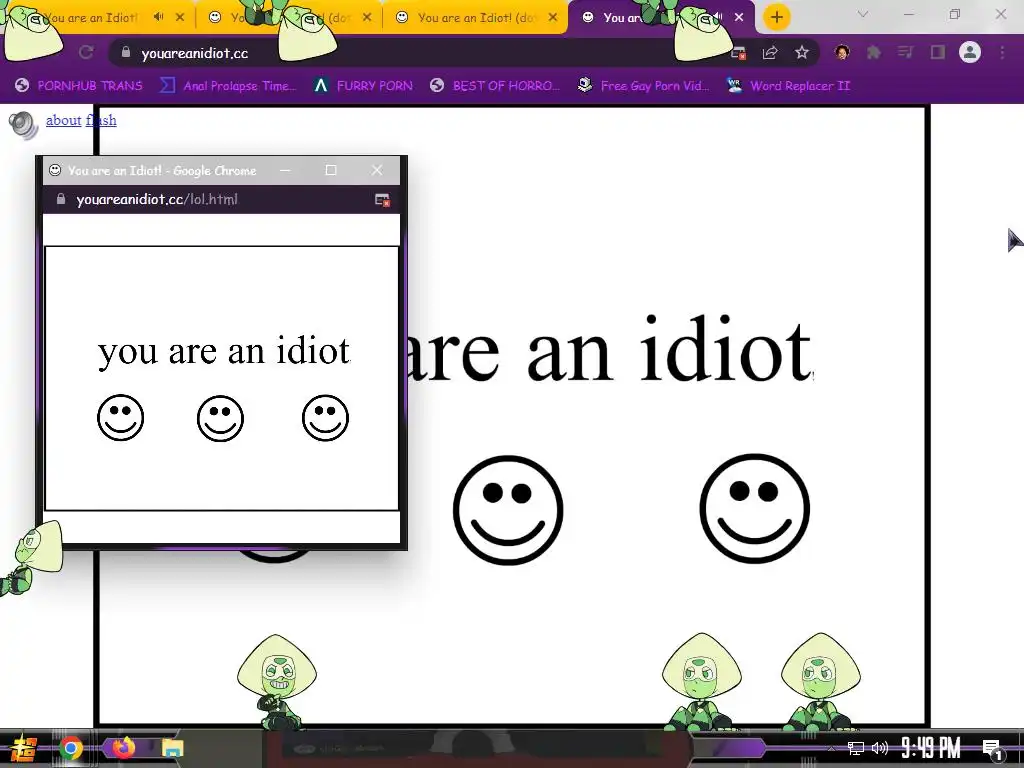Click the popup blocked icon in main address bar
The width and height of the screenshot is (1024, 768).
tap(739, 54)
